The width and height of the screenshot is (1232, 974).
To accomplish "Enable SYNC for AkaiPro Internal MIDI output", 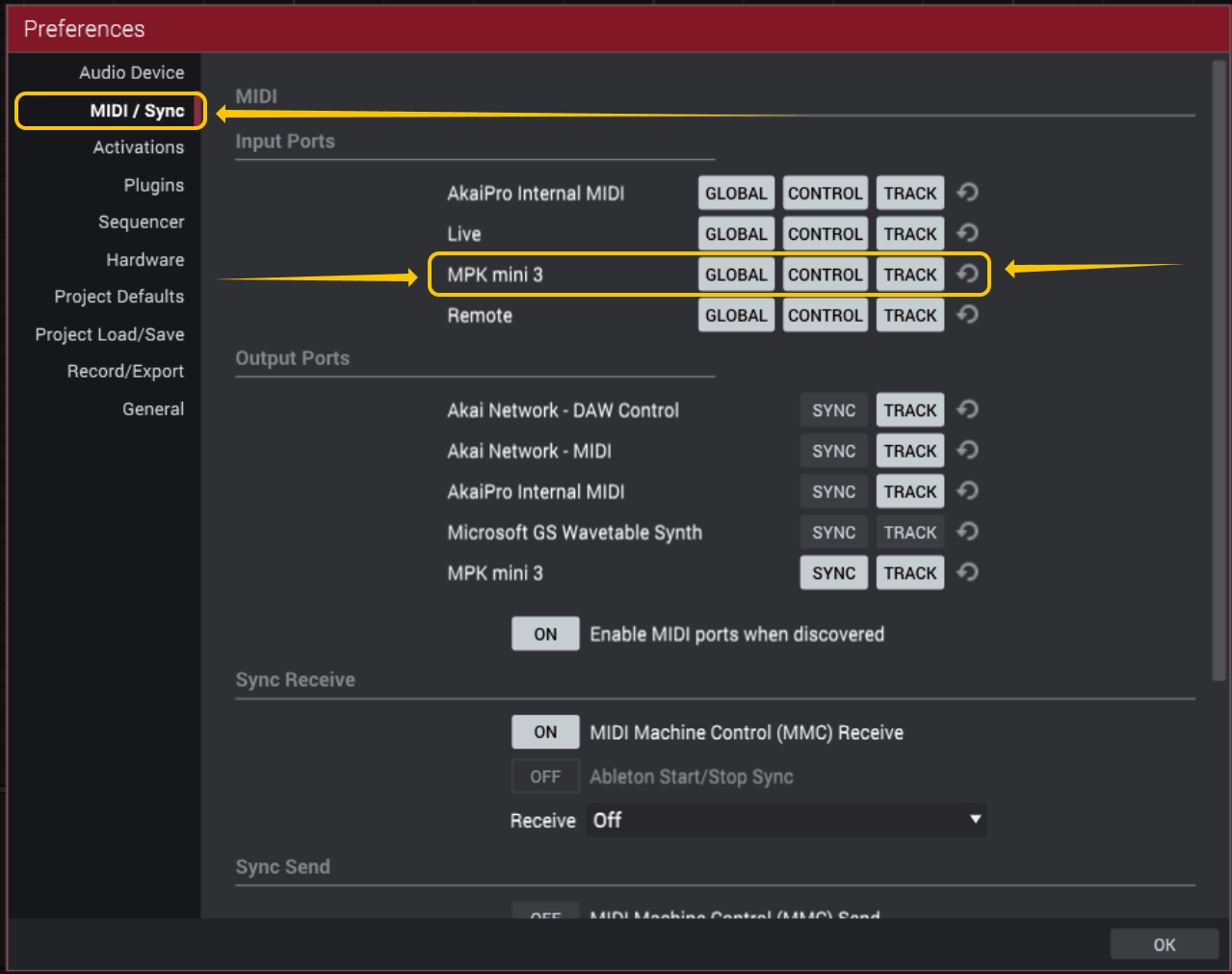I will 834,491.
